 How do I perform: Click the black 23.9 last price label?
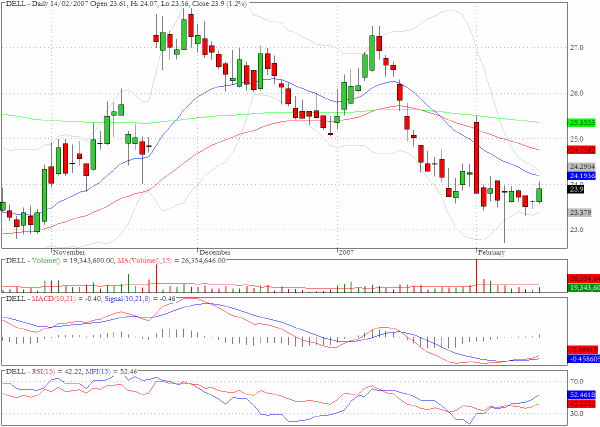click(576, 189)
